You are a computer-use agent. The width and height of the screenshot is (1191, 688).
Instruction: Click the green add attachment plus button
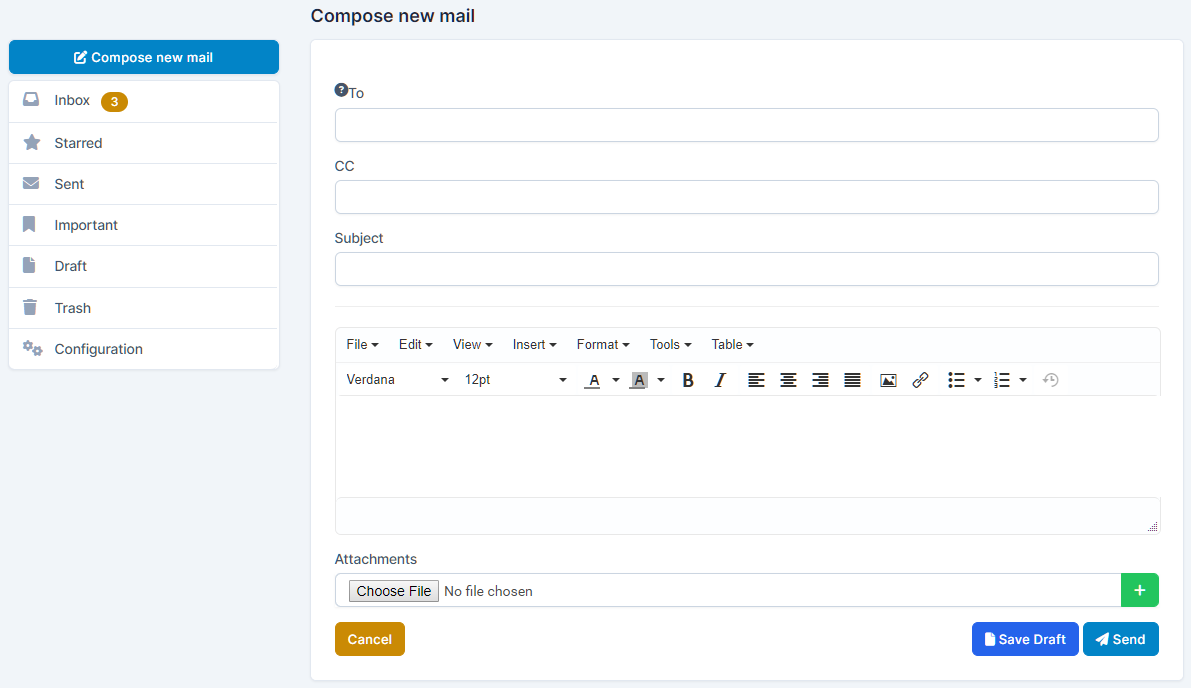point(1139,590)
